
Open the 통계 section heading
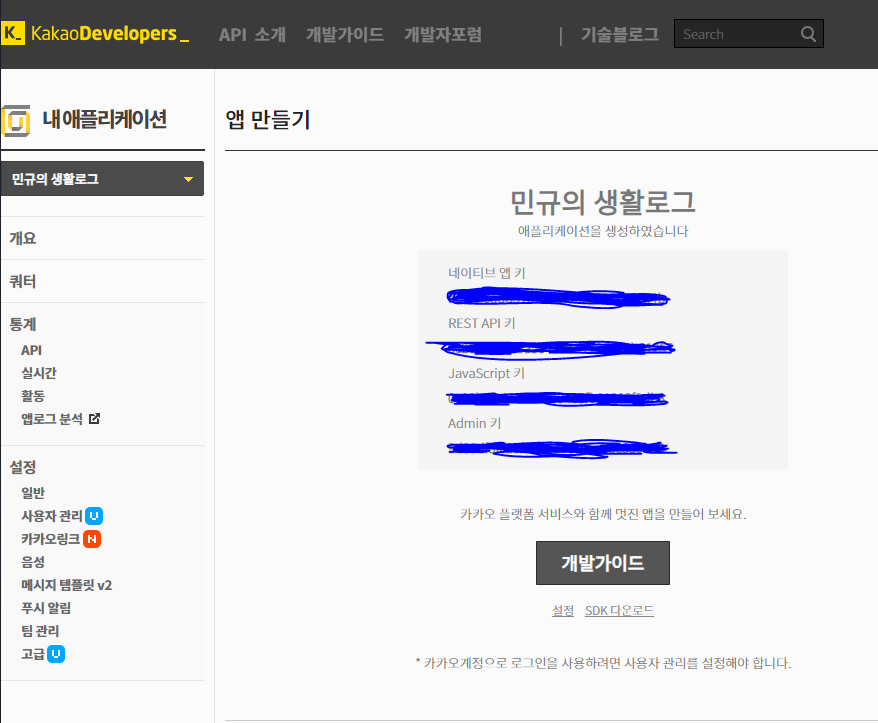click(x=23, y=324)
